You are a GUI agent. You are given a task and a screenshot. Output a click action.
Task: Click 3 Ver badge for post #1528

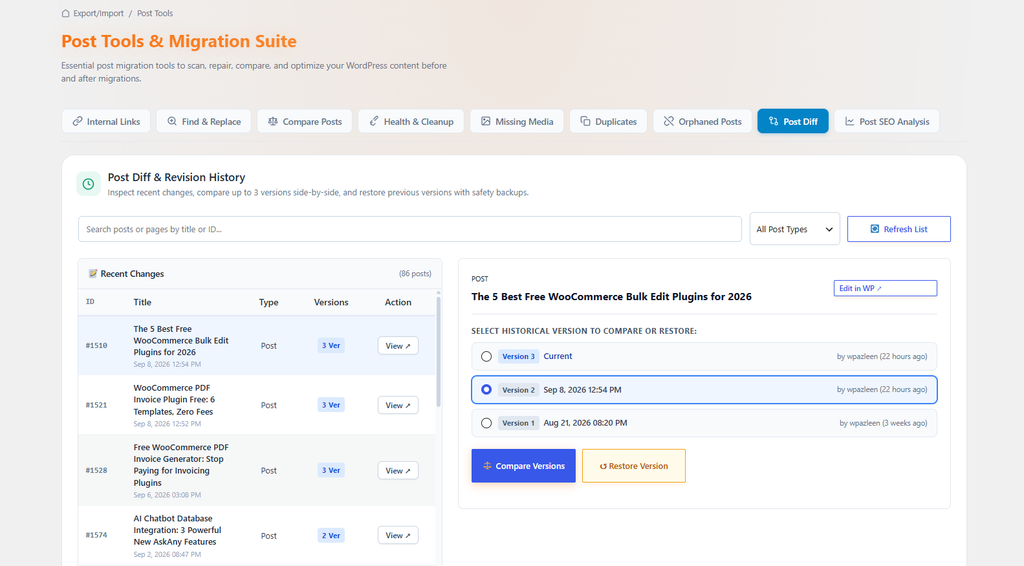(331, 470)
